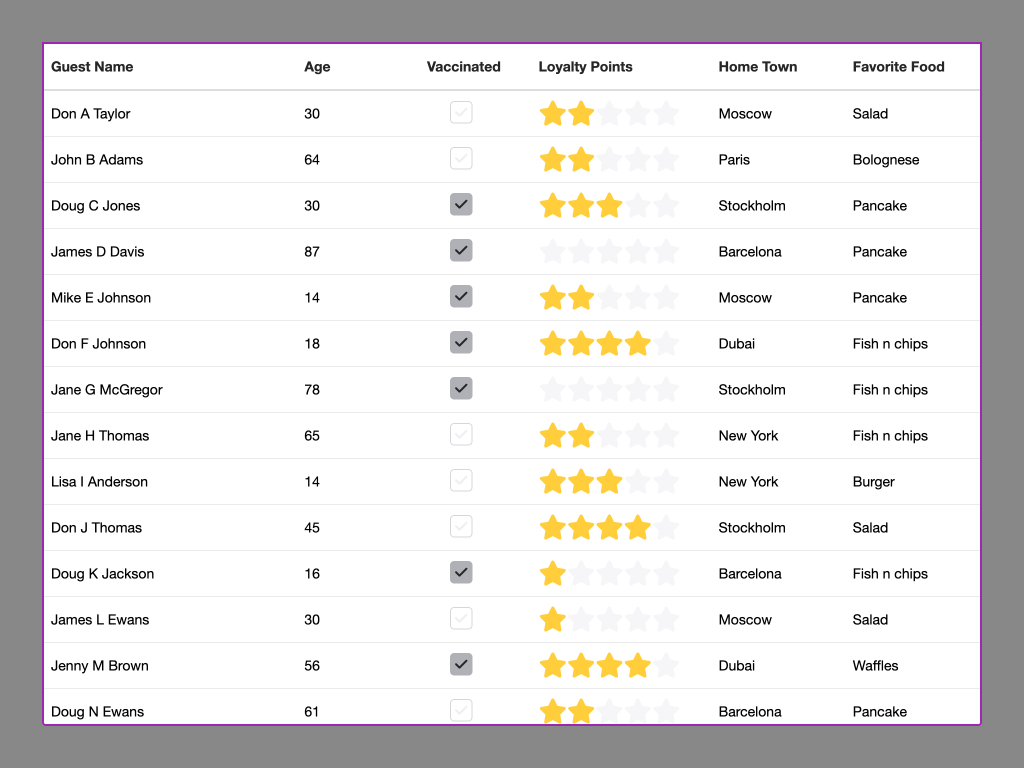Click the first star for James D Davis

pos(552,251)
